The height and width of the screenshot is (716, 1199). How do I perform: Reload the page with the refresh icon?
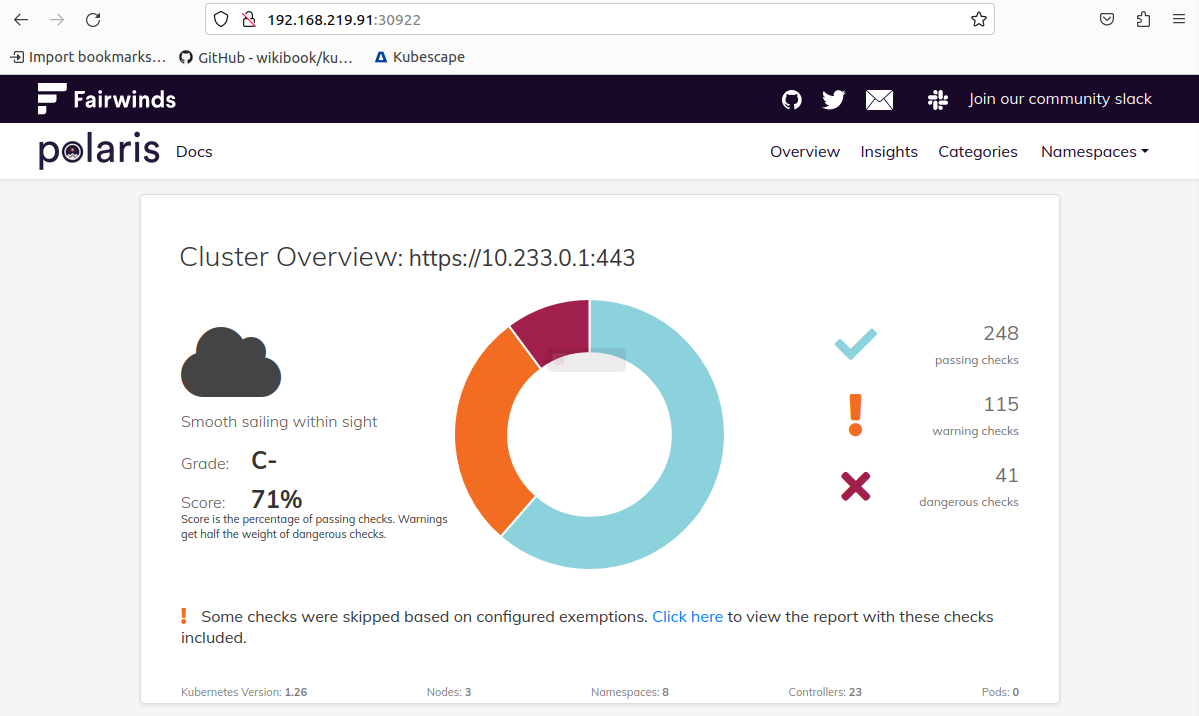(x=93, y=20)
